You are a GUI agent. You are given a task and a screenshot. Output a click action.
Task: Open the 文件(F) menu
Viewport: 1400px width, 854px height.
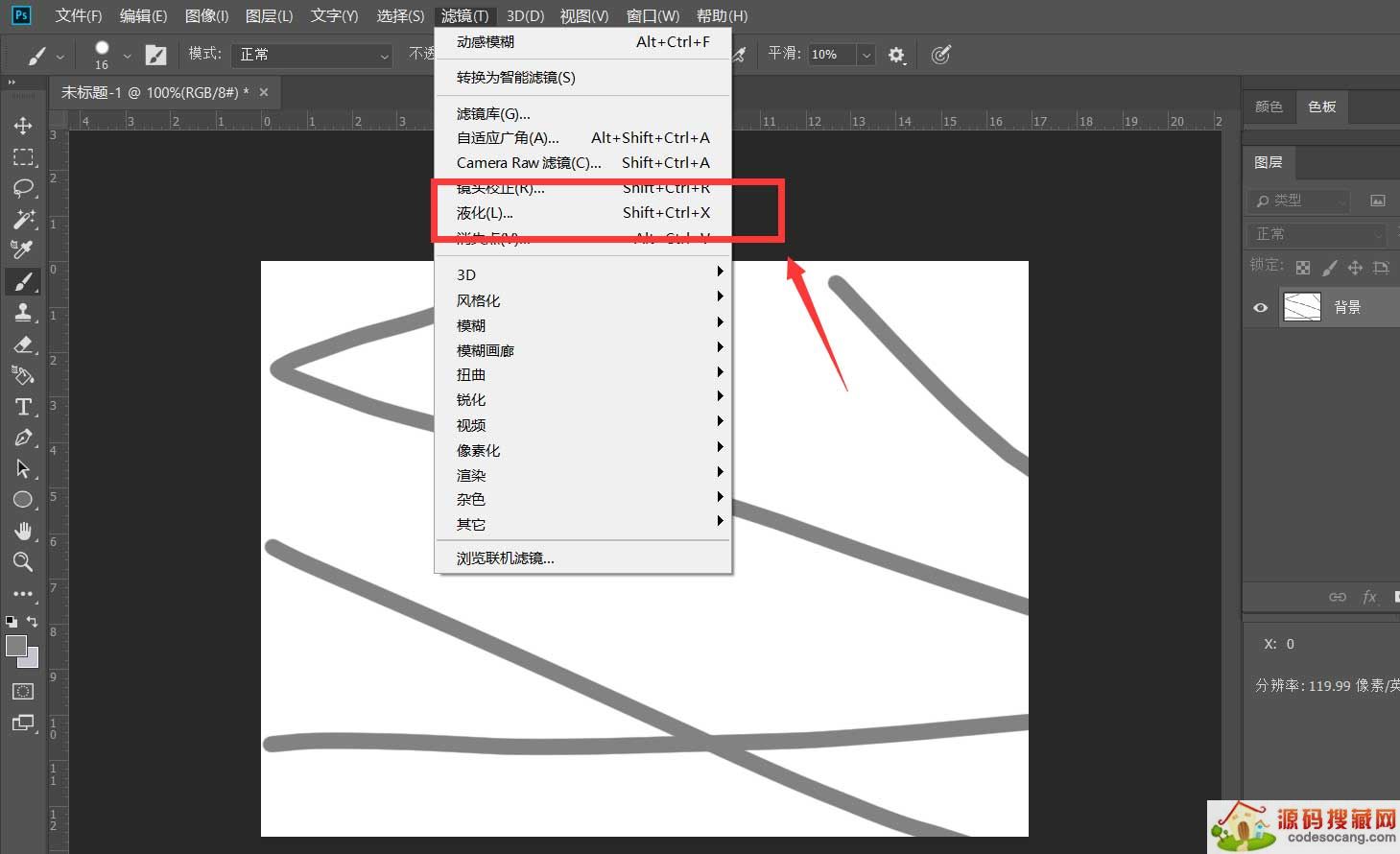[x=79, y=15]
